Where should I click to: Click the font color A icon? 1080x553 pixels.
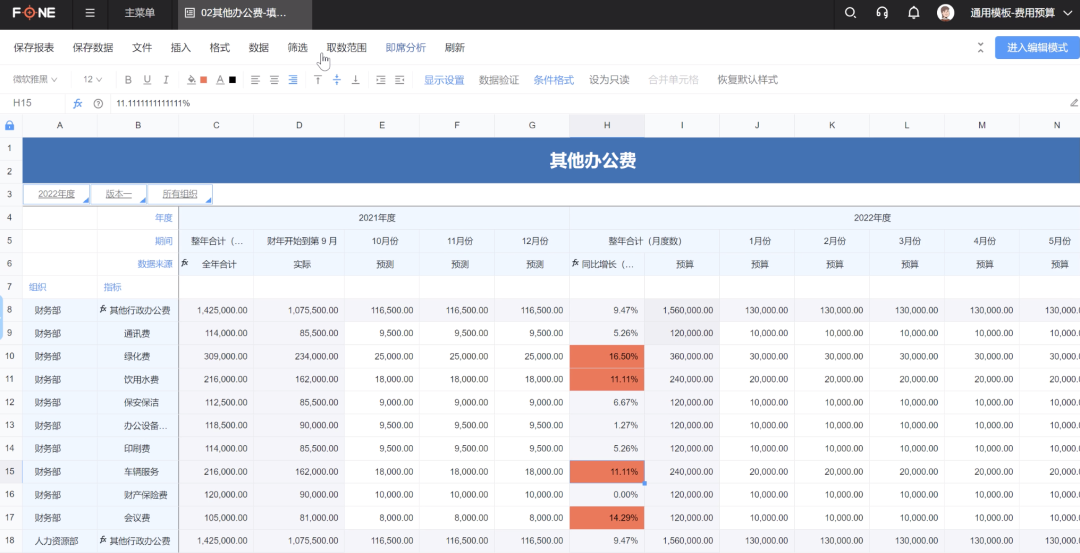(220, 80)
